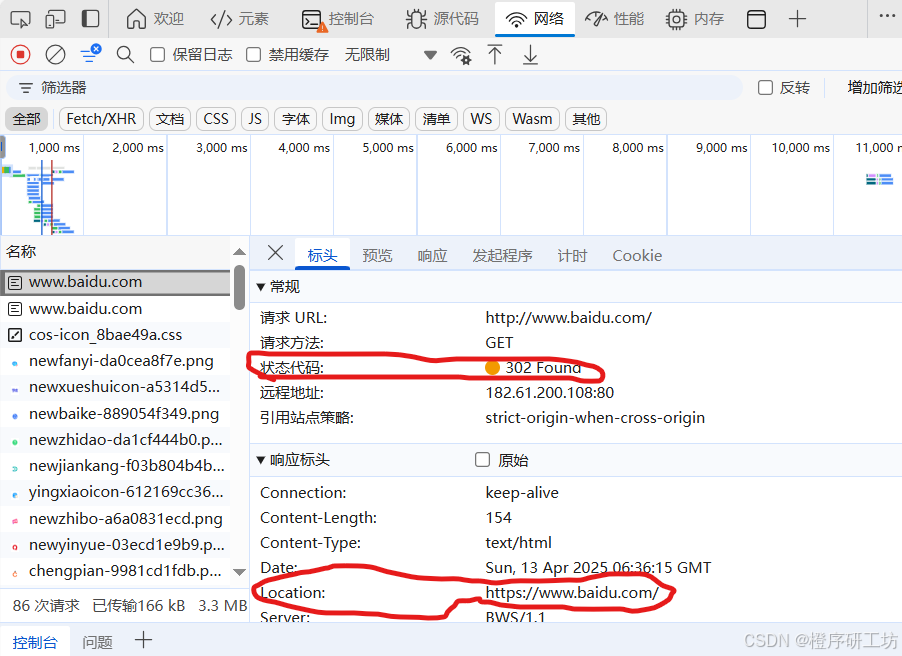The width and height of the screenshot is (902, 656).
Task: Select cos-icon_8bae49a.css request
Action: pos(115,335)
